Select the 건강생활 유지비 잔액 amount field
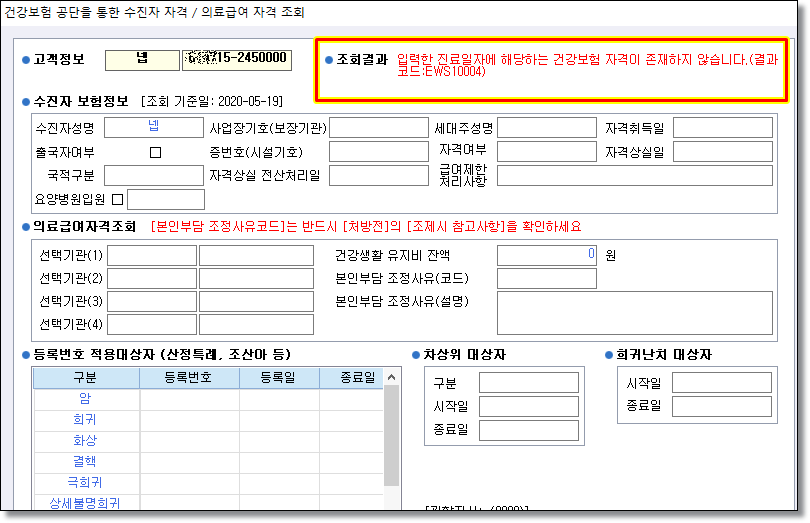Viewport: 810px width, 523px height. pos(546,255)
